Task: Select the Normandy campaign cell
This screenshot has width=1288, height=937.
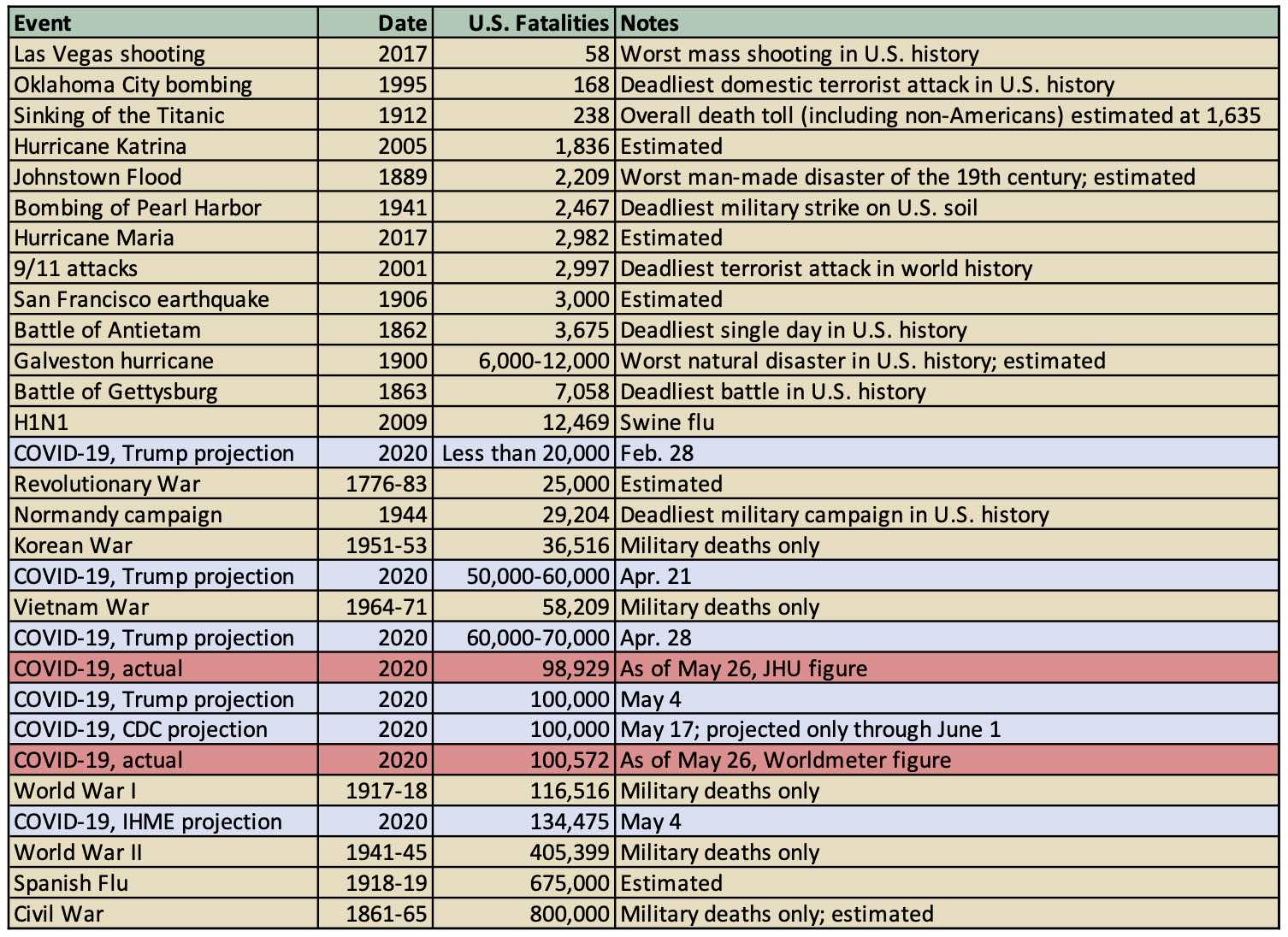Action: (x=163, y=515)
